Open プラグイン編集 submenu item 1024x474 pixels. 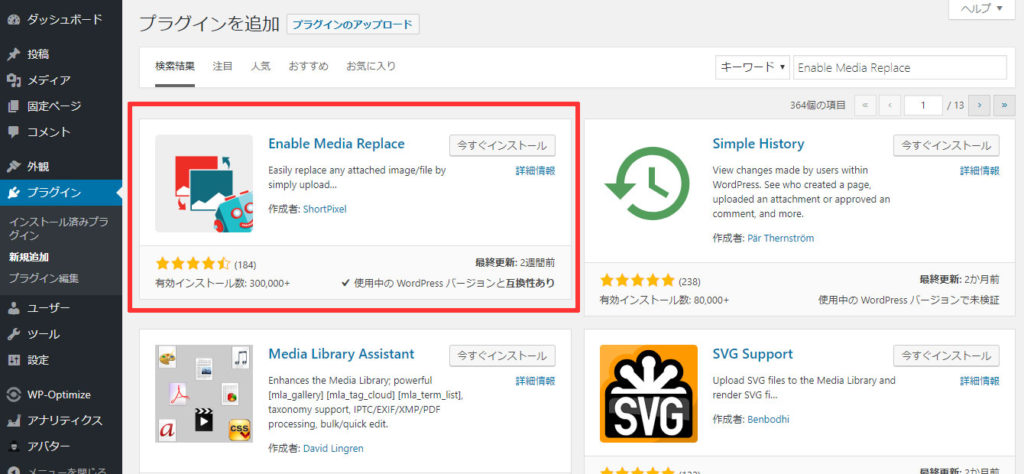pyautogui.click(x=44, y=278)
